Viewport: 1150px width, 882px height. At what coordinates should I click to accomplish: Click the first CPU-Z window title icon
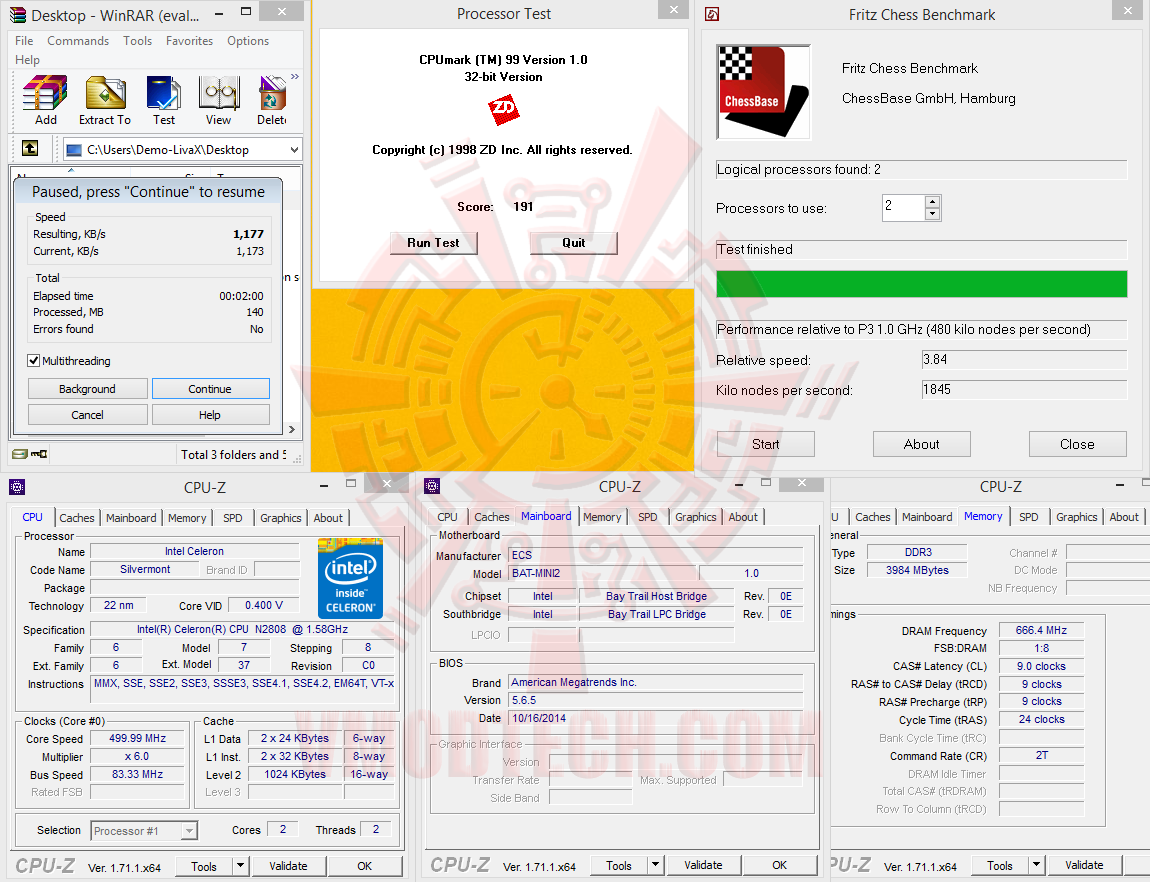[x=17, y=487]
